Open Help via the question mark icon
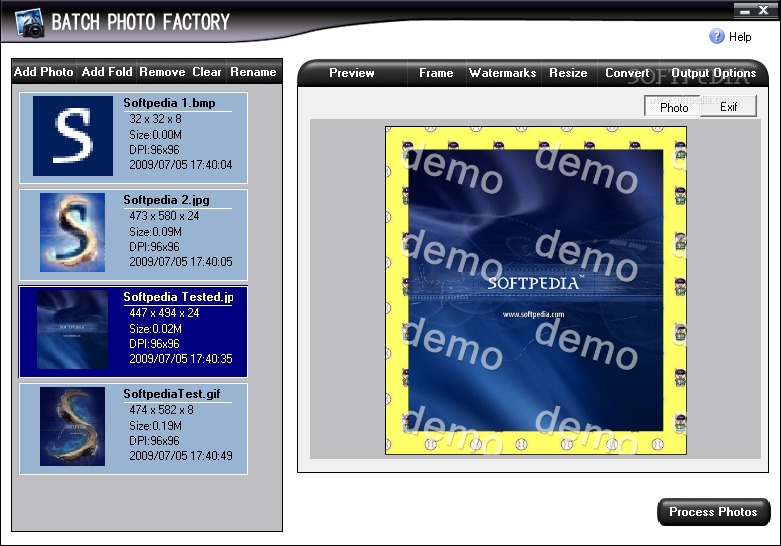Screen dimensions: 781x546 coord(716,36)
